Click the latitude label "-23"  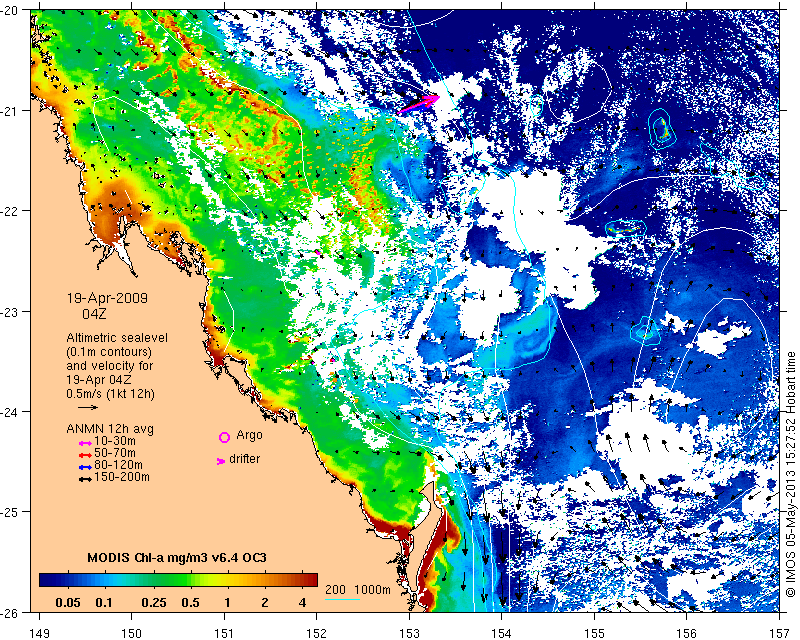click(10, 311)
